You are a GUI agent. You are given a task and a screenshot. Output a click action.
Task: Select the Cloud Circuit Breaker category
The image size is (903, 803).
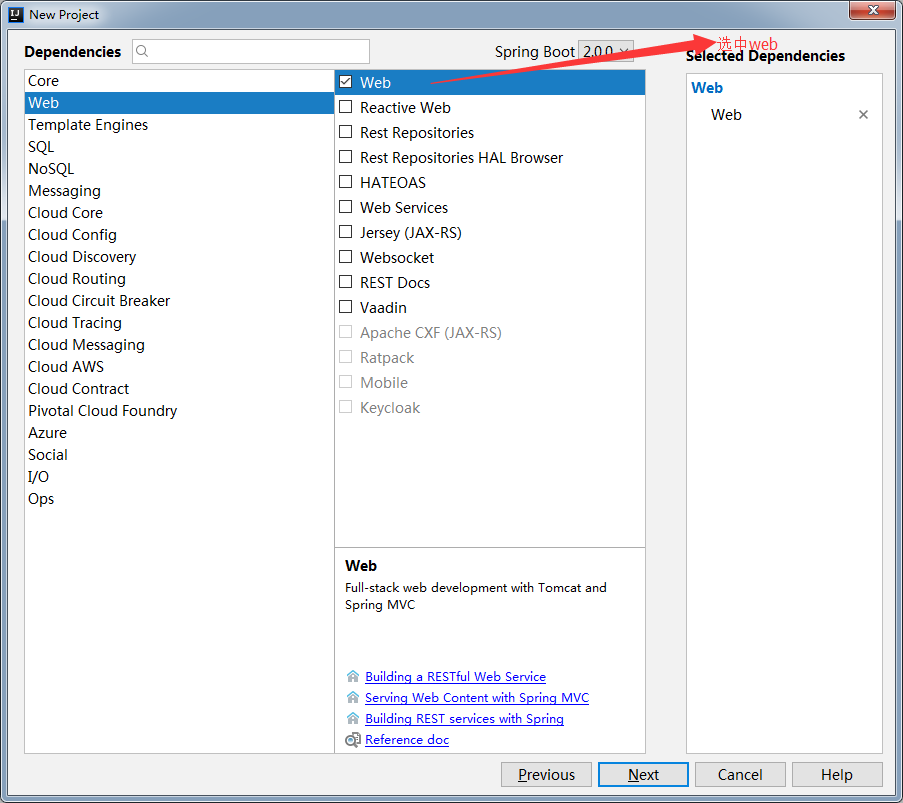179,301
